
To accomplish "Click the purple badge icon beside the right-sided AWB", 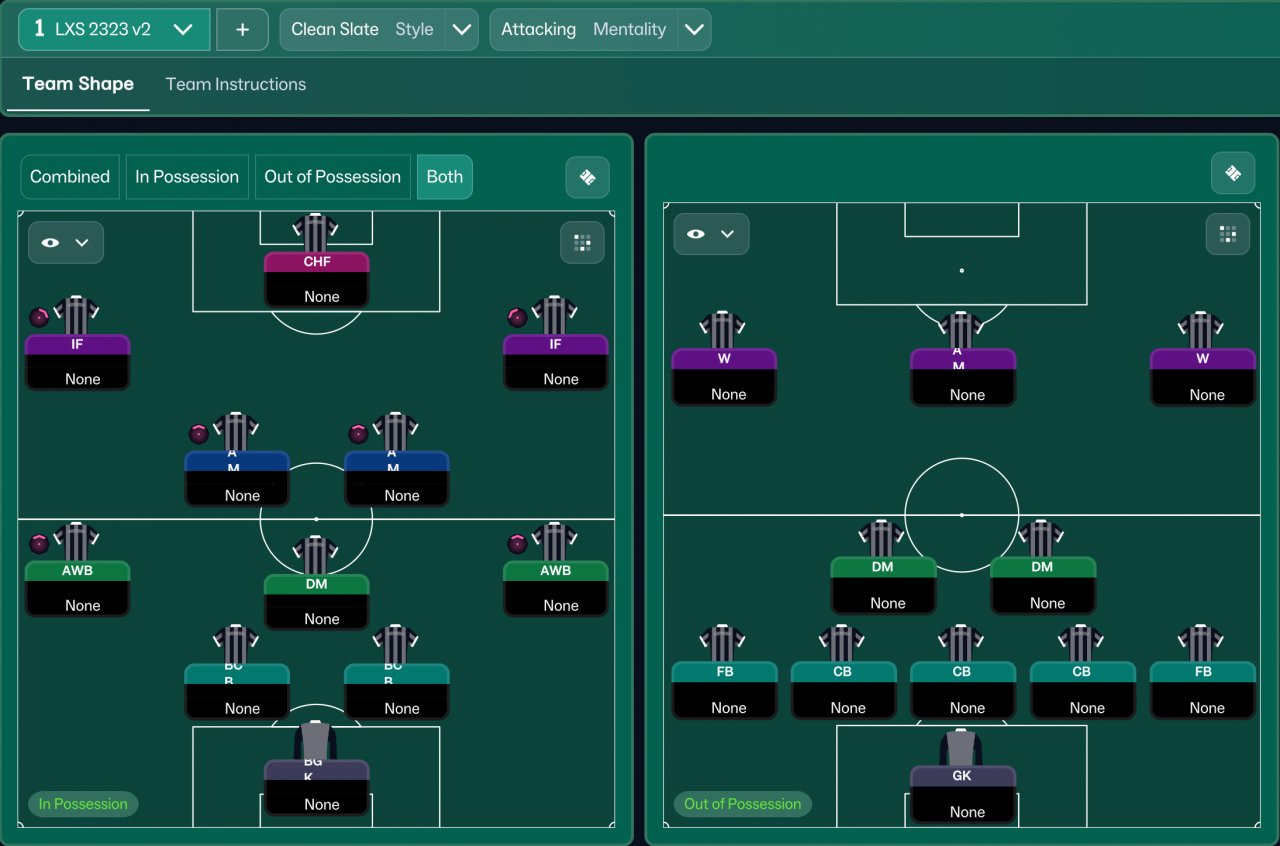I will click(517, 543).
